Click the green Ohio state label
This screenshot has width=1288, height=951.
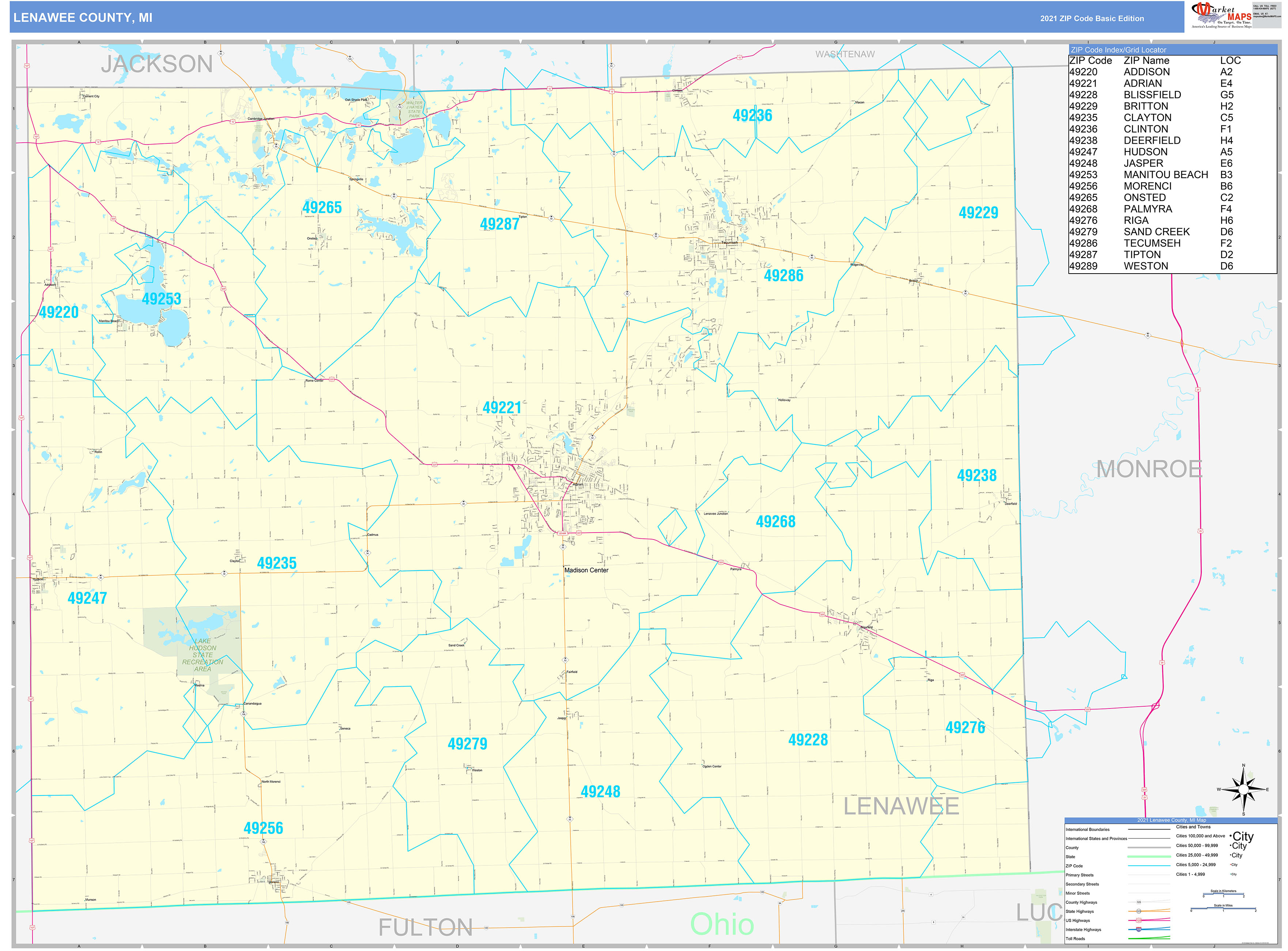(722, 924)
